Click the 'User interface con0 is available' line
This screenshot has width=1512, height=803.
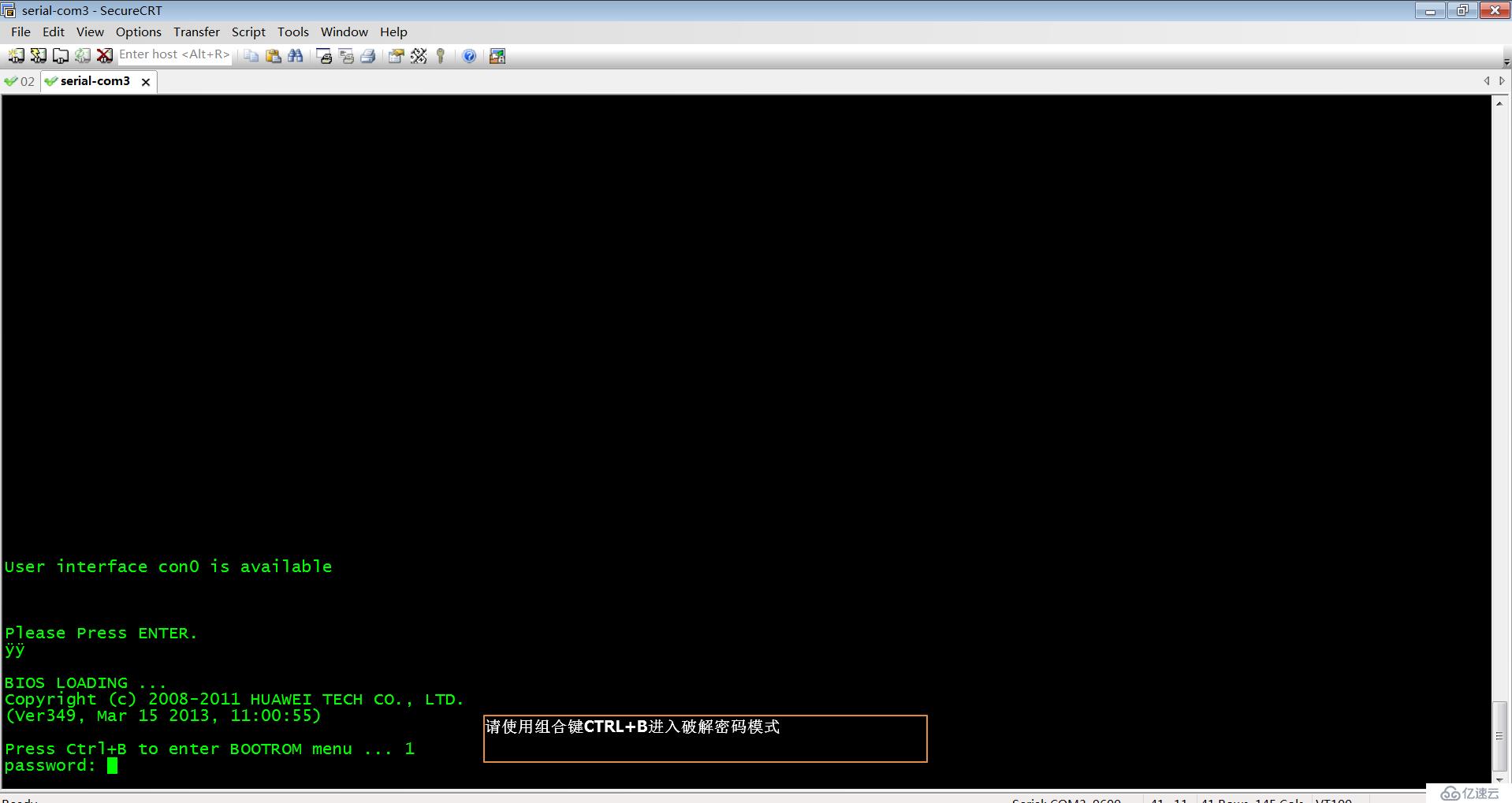[168, 567]
